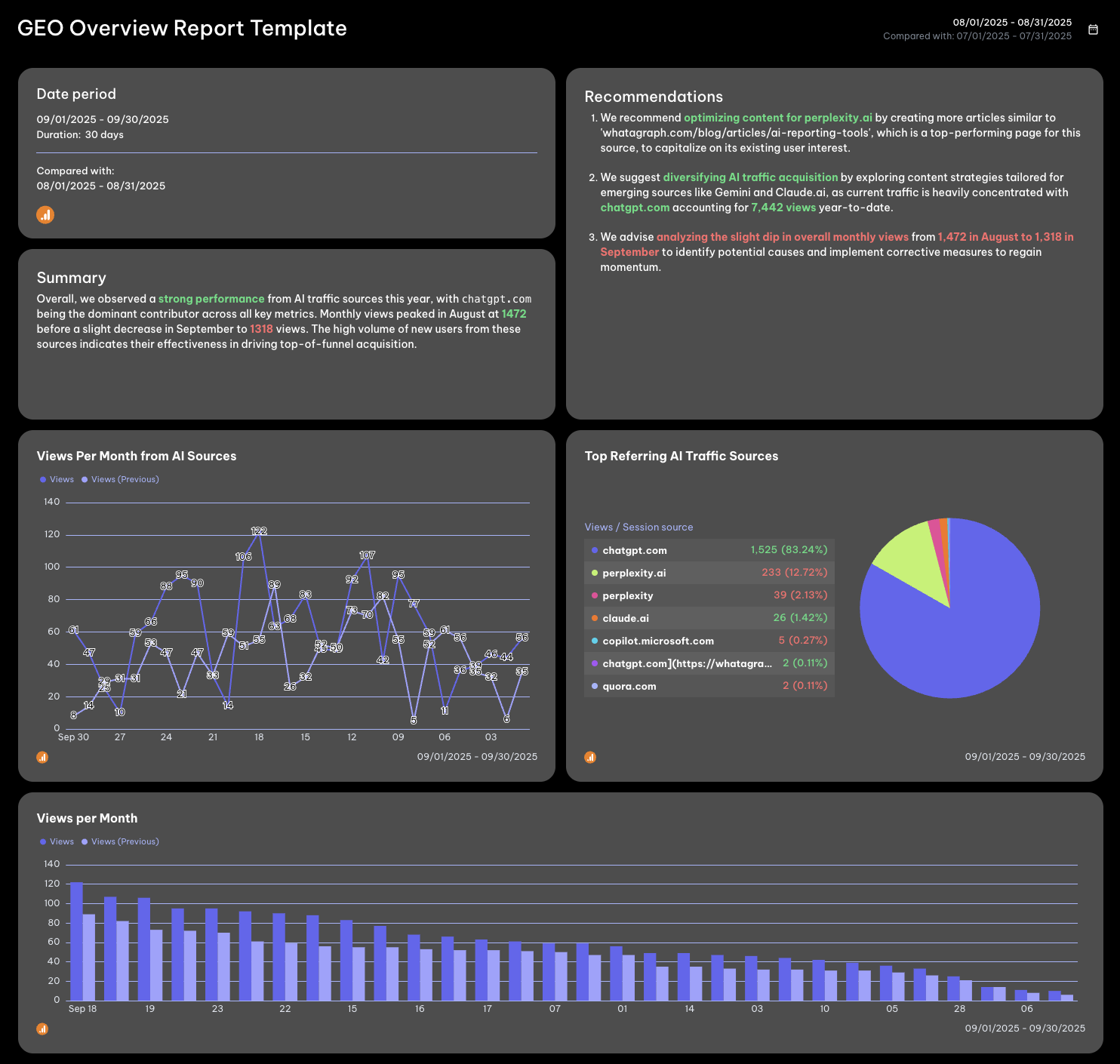Toggle Views (Previous) in bar chart legend
Screen dimensions: 1120x1064
(x=121, y=841)
